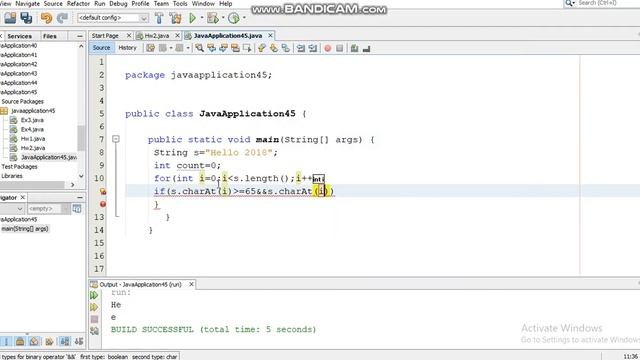Select Ex4.java in project tree
The image size is (640, 360).
[32, 129]
